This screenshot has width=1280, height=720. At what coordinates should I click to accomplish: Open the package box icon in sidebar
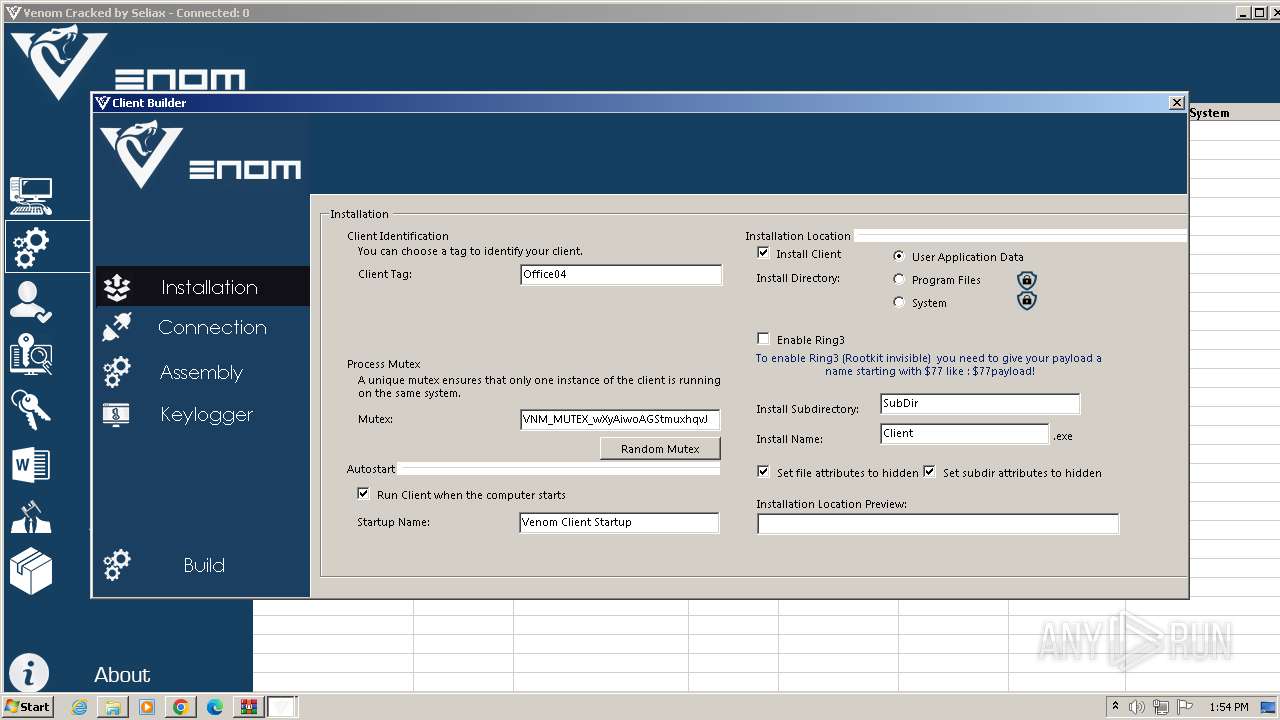click(30, 573)
